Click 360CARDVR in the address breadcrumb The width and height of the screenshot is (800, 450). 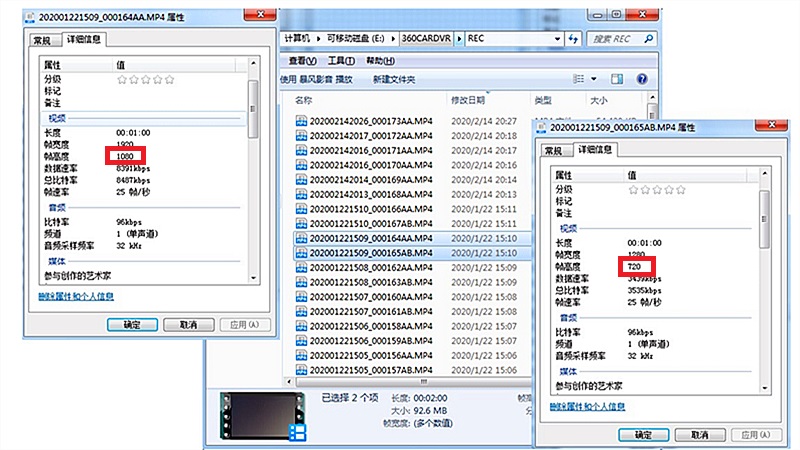click(426, 38)
